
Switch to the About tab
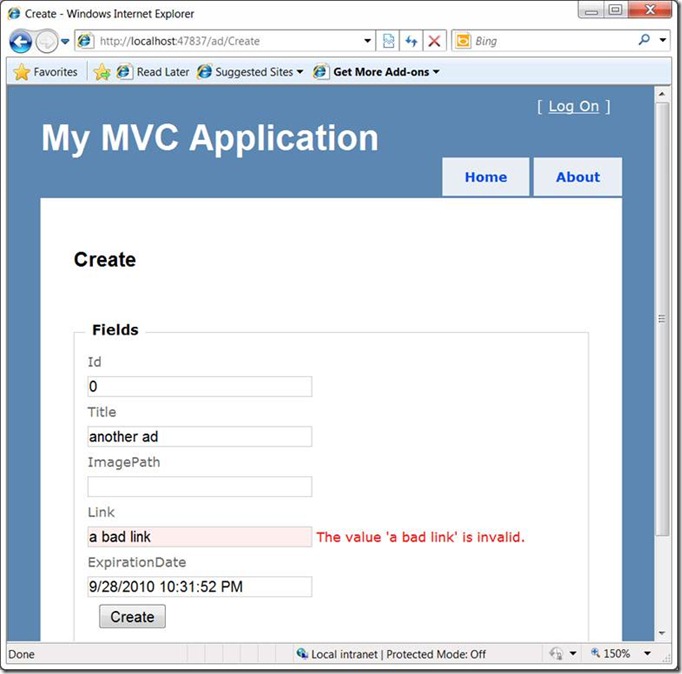point(578,177)
